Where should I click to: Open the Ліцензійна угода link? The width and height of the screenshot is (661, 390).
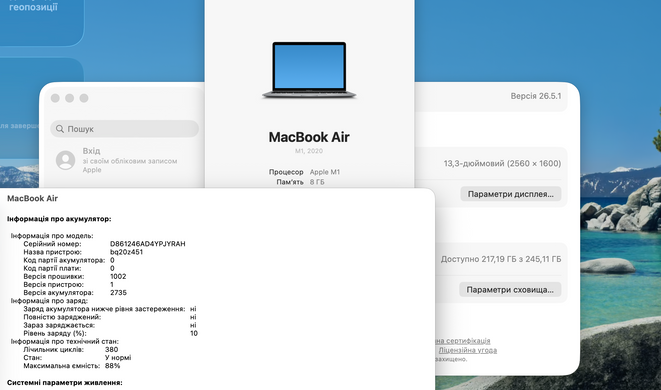coord(468,350)
